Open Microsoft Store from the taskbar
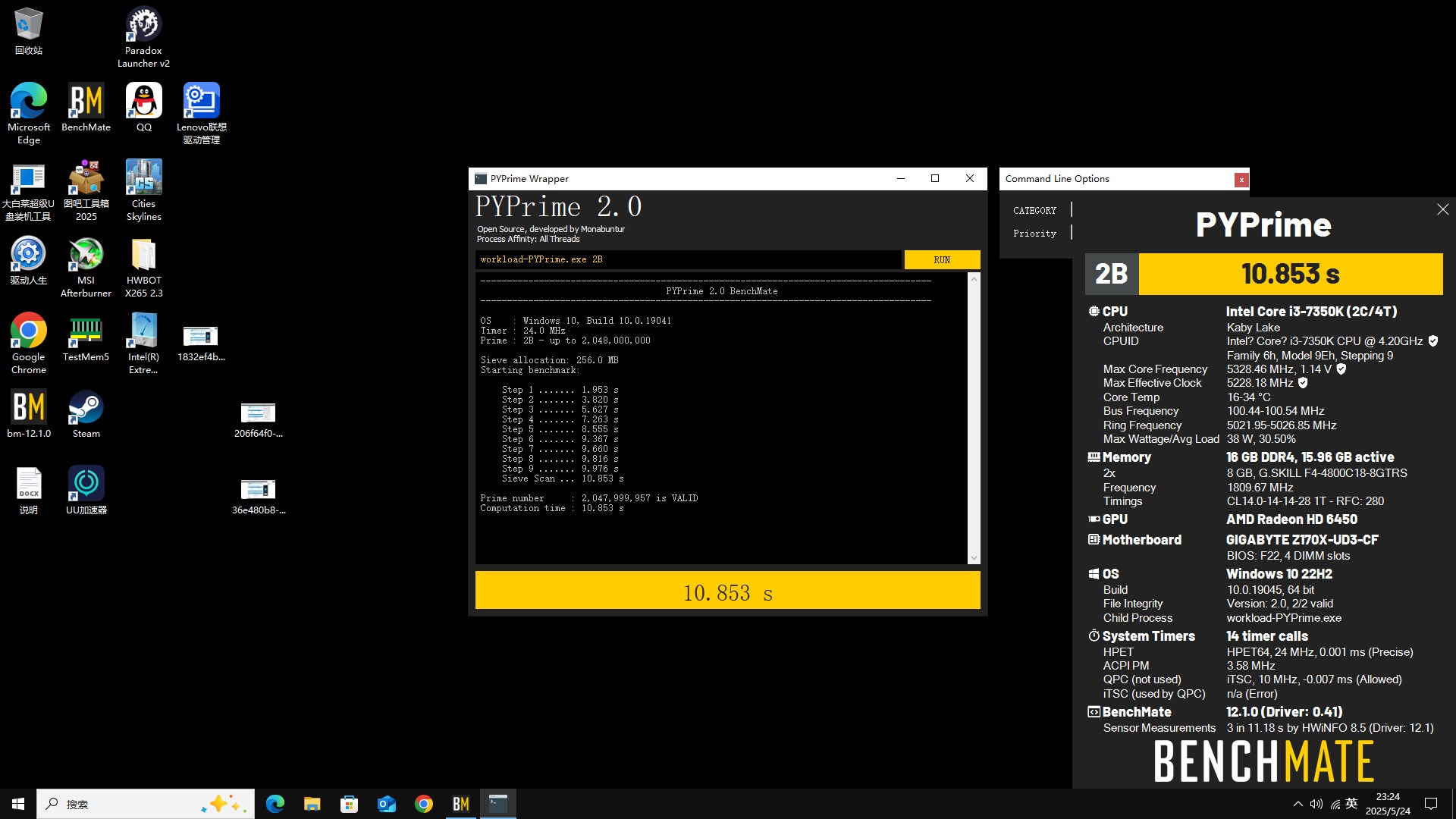 (x=349, y=804)
